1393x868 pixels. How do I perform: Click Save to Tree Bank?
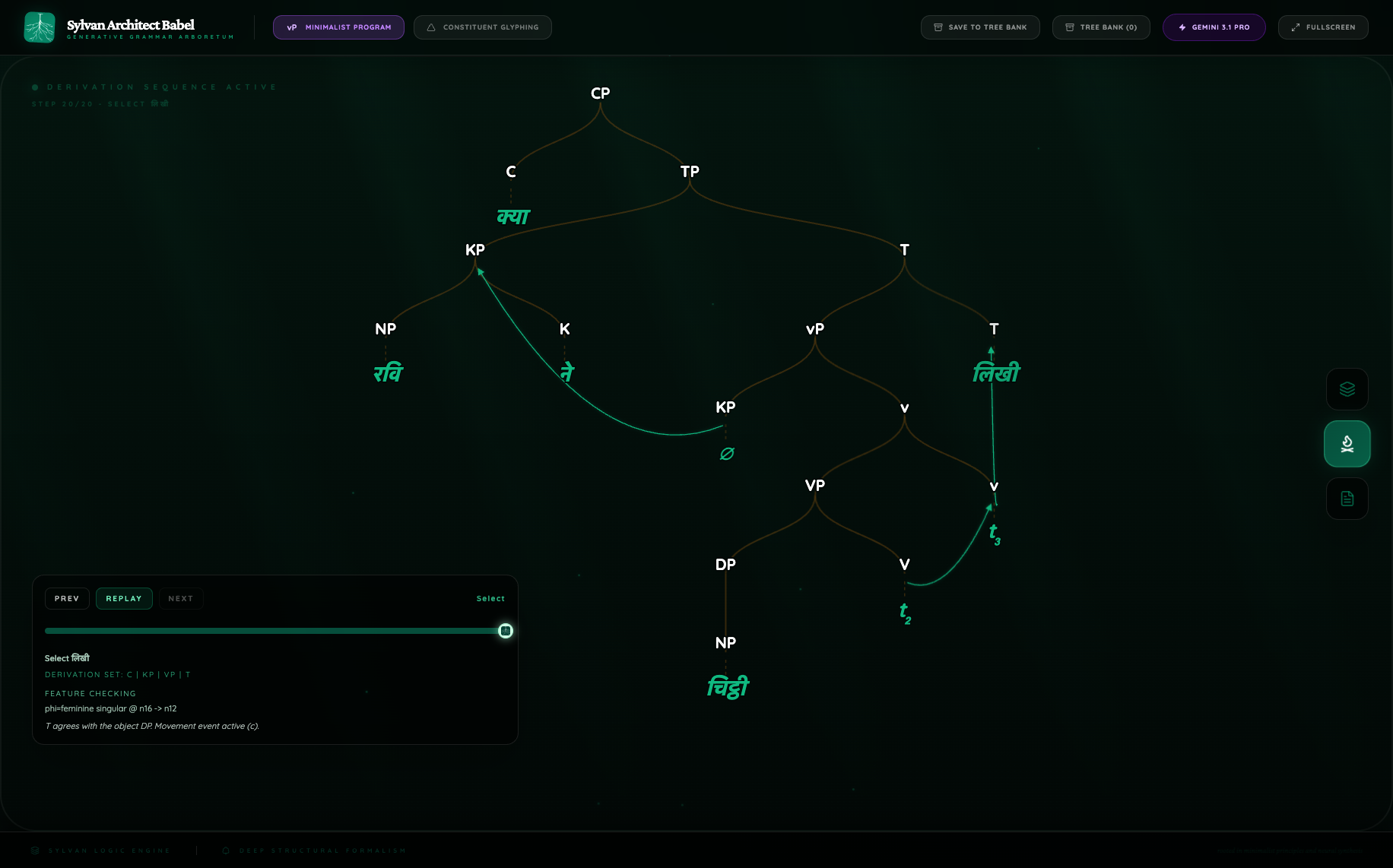pos(979,27)
